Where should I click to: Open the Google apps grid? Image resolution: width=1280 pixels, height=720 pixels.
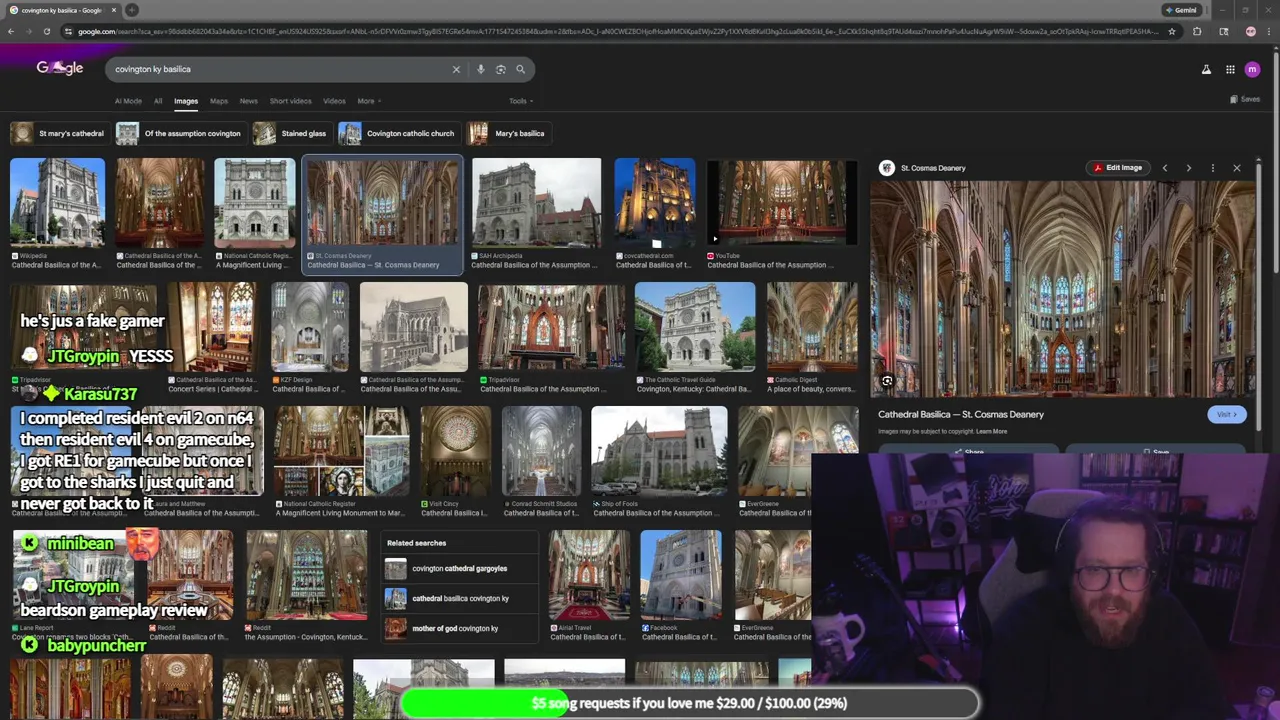click(1230, 69)
